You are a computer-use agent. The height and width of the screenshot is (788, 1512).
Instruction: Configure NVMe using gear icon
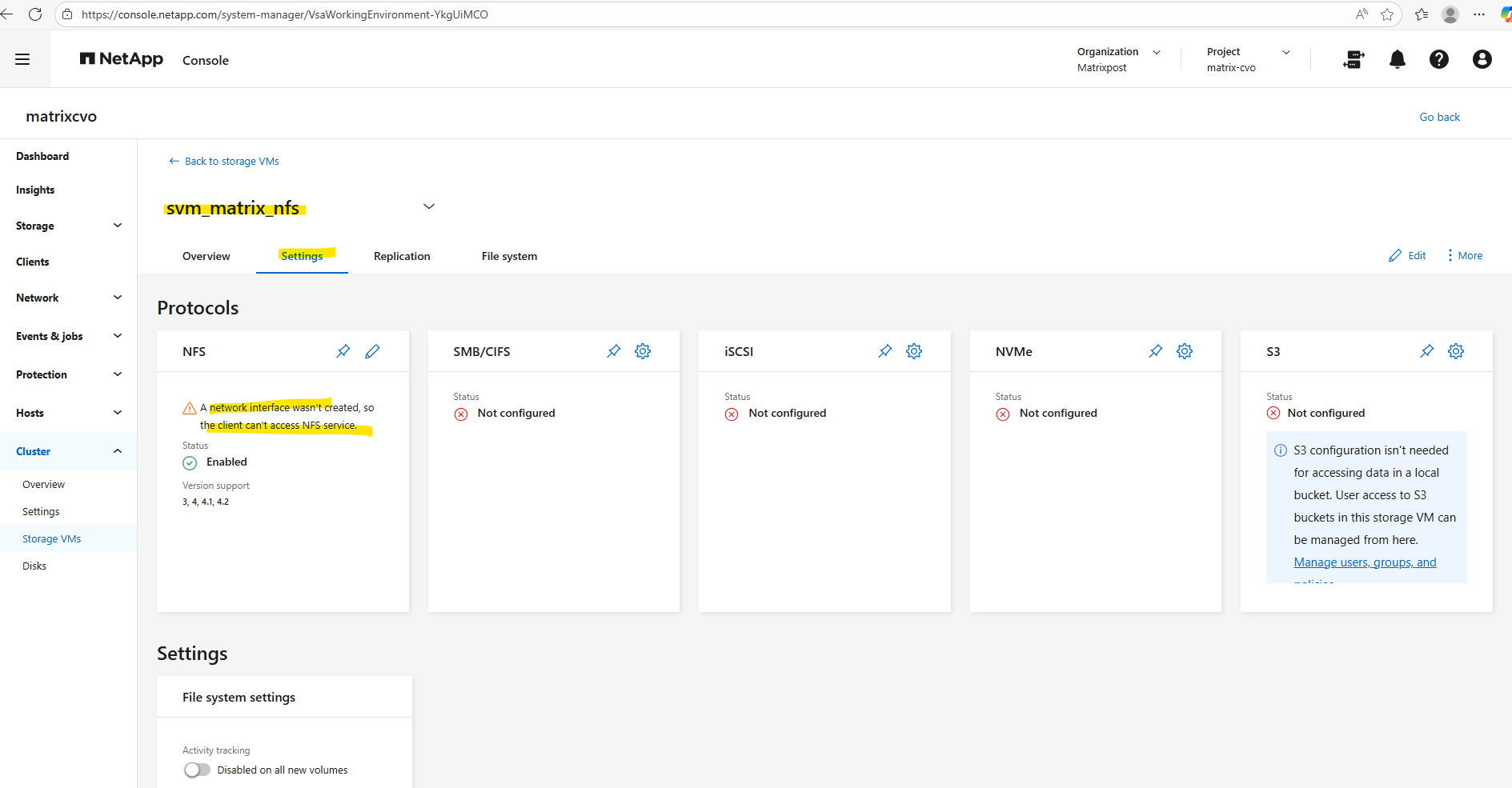[x=1185, y=351]
